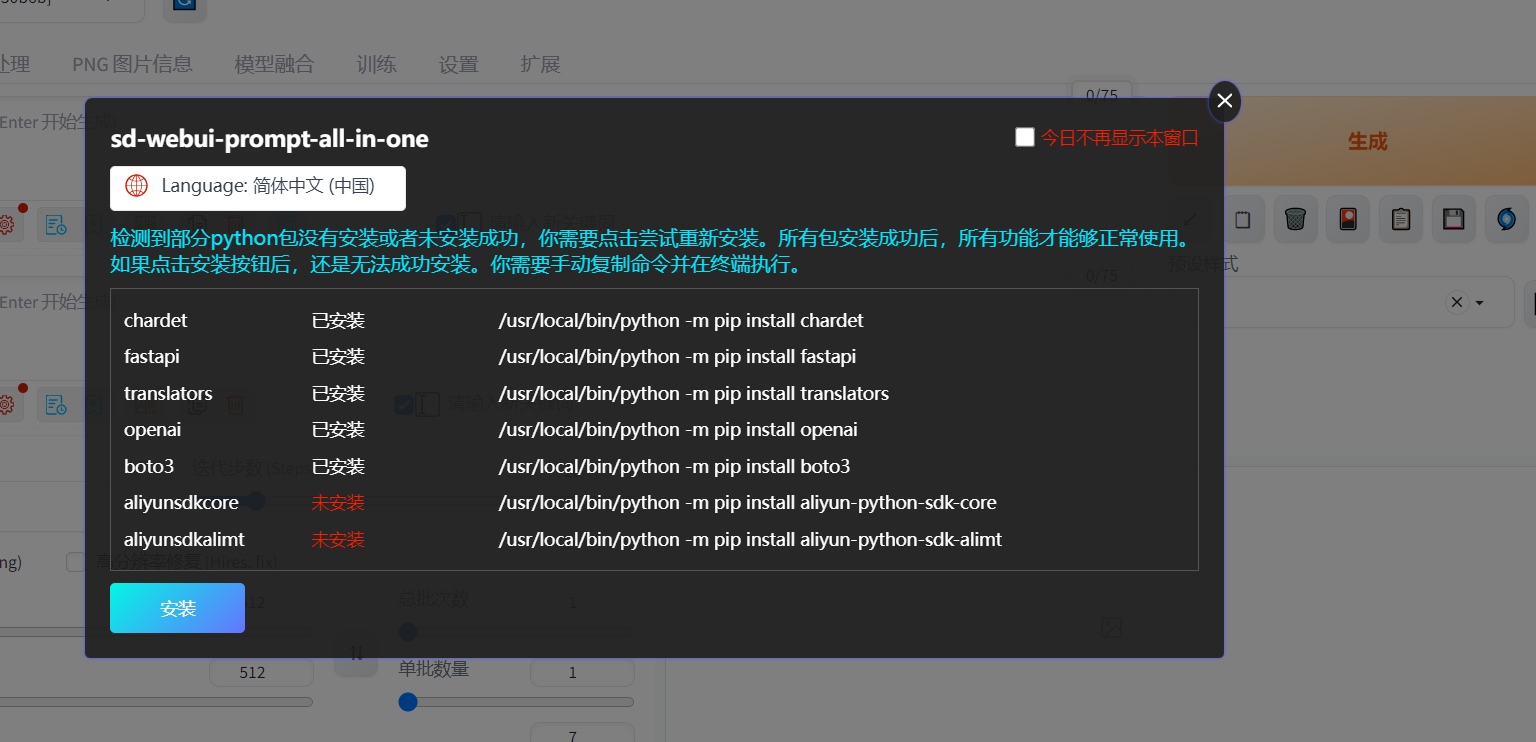Select the aliyunsdkcore package name
Image resolution: width=1536 pixels, height=742 pixels.
coord(181,503)
